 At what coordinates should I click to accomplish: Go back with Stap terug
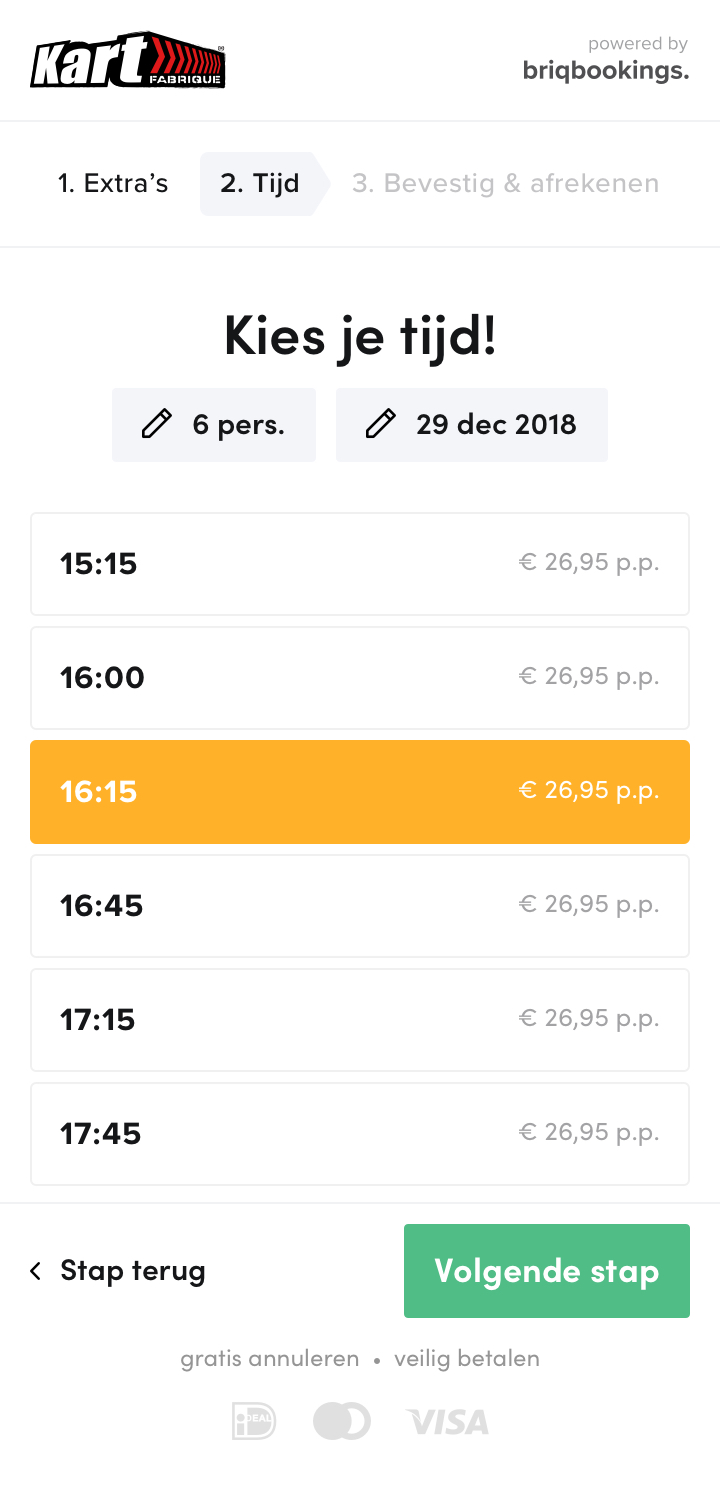(x=132, y=1271)
